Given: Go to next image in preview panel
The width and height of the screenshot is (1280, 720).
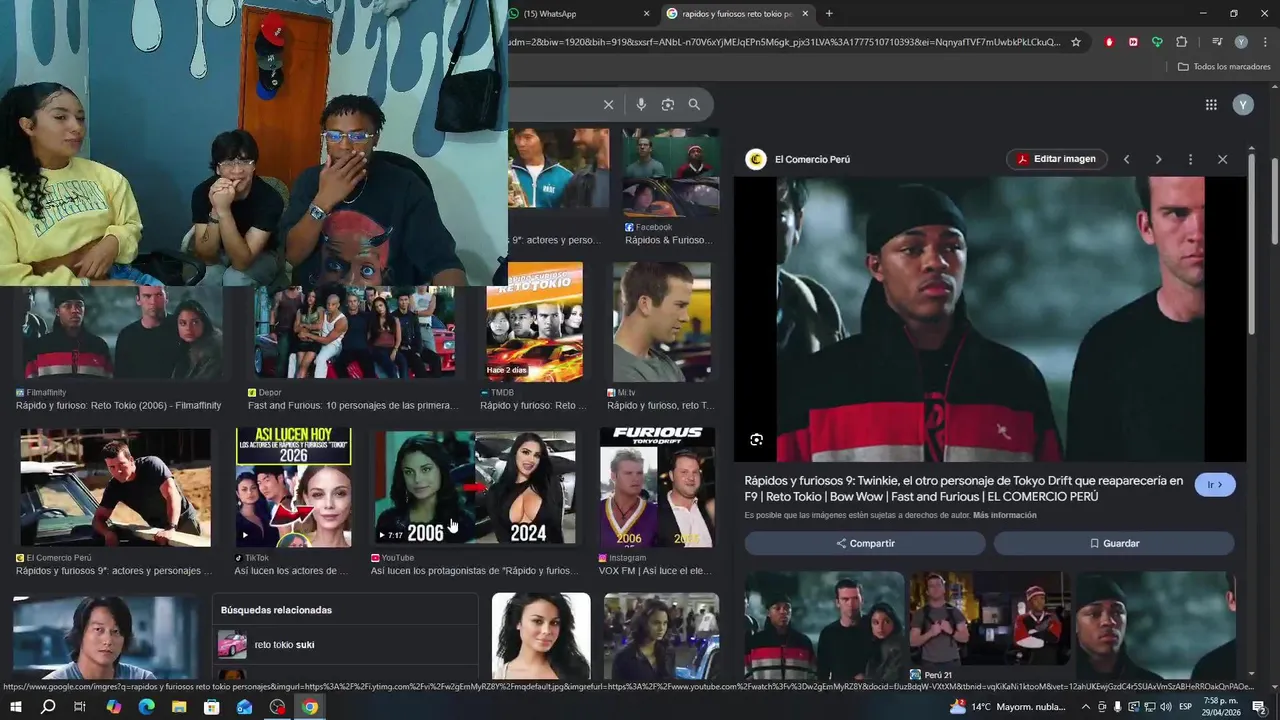Looking at the screenshot, I should tap(1158, 159).
